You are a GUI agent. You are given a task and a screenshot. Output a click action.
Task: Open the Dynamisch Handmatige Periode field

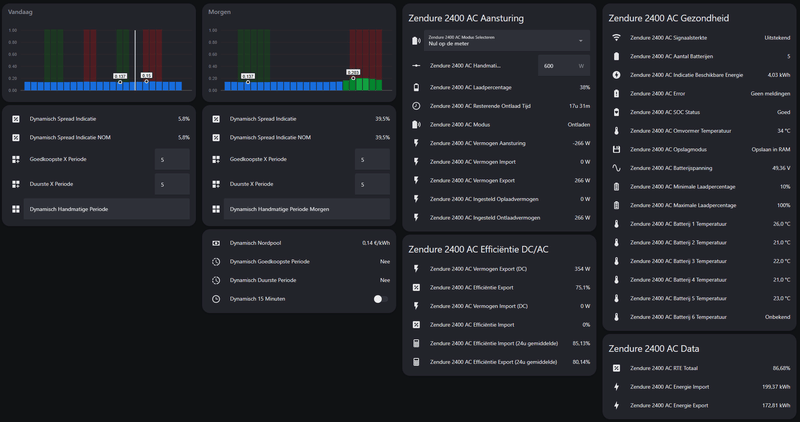click(x=107, y=209)
